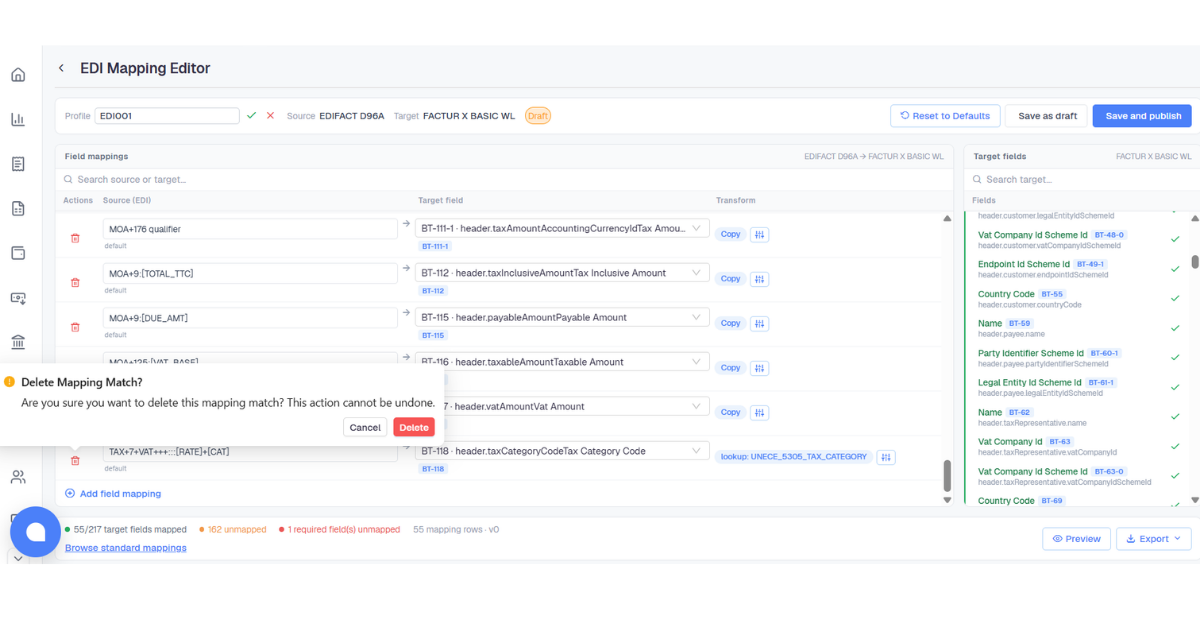The image size is (1200, 627).
Task: Select the Copy transform tag for BT-111-1
Action: [731, 234]
